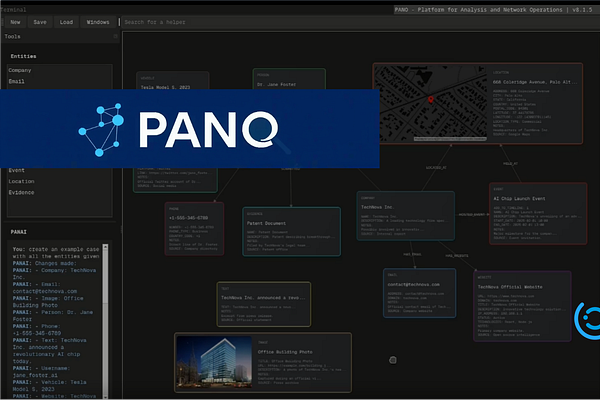Viewport: 600px width, 400px height.
Task: Click the blue circular assistant icon at the right edge
Action: tap(587, 320)
